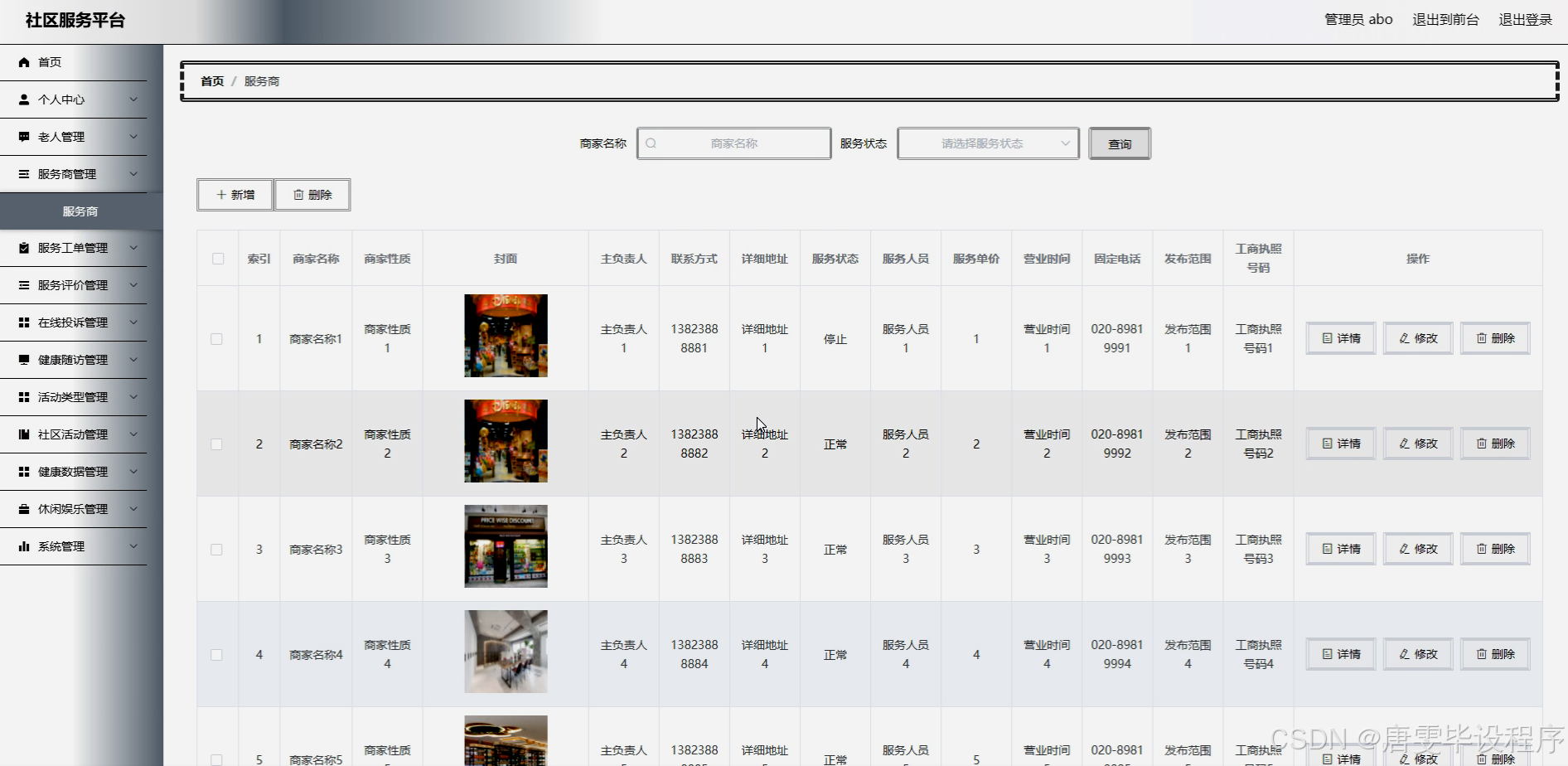
Task: Expand 服务评价管理 menu chevron
Action: 133,285
